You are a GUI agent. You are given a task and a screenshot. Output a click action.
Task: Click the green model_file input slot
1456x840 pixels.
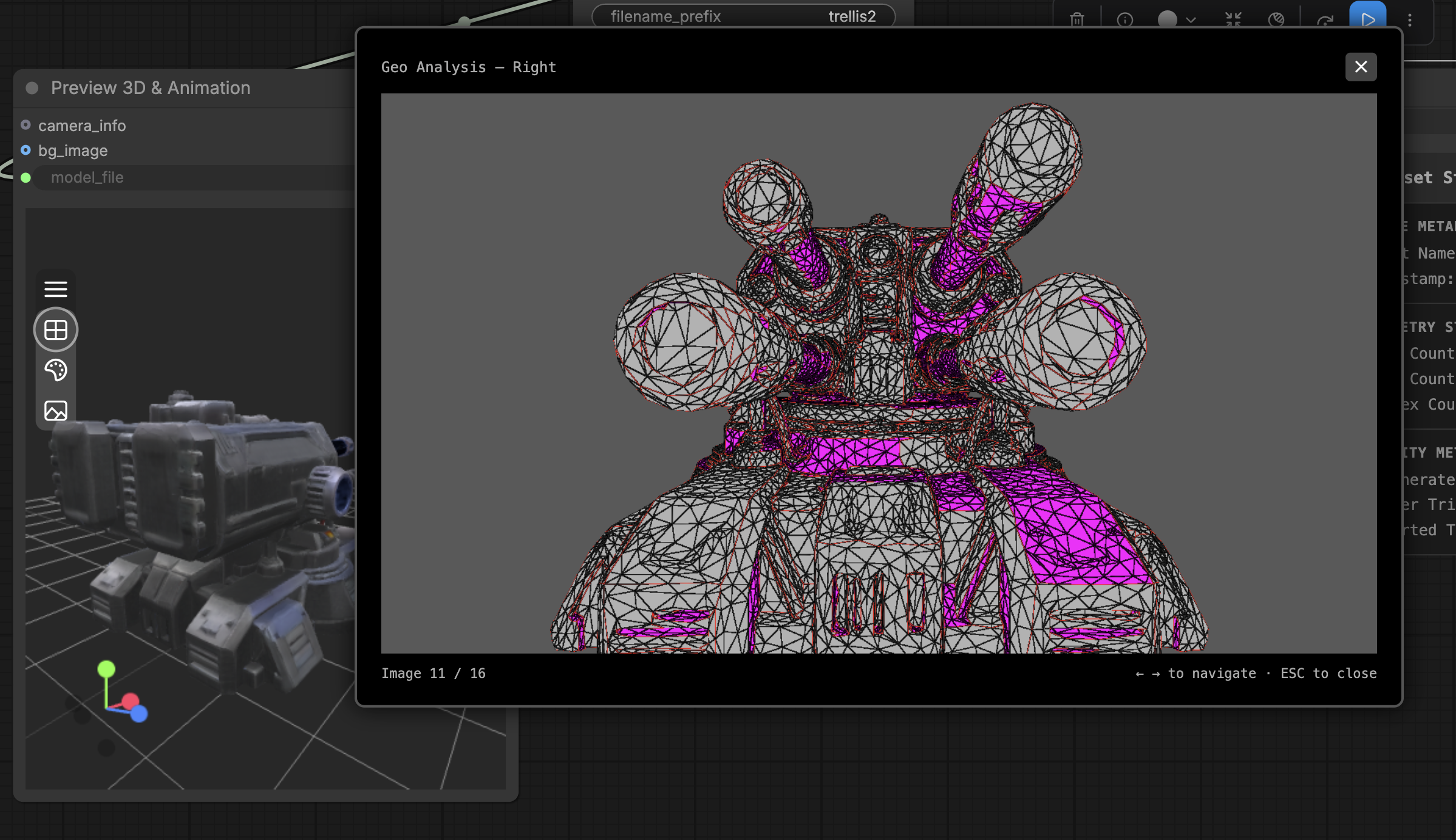pyautogui.click(x=26, y=177)
